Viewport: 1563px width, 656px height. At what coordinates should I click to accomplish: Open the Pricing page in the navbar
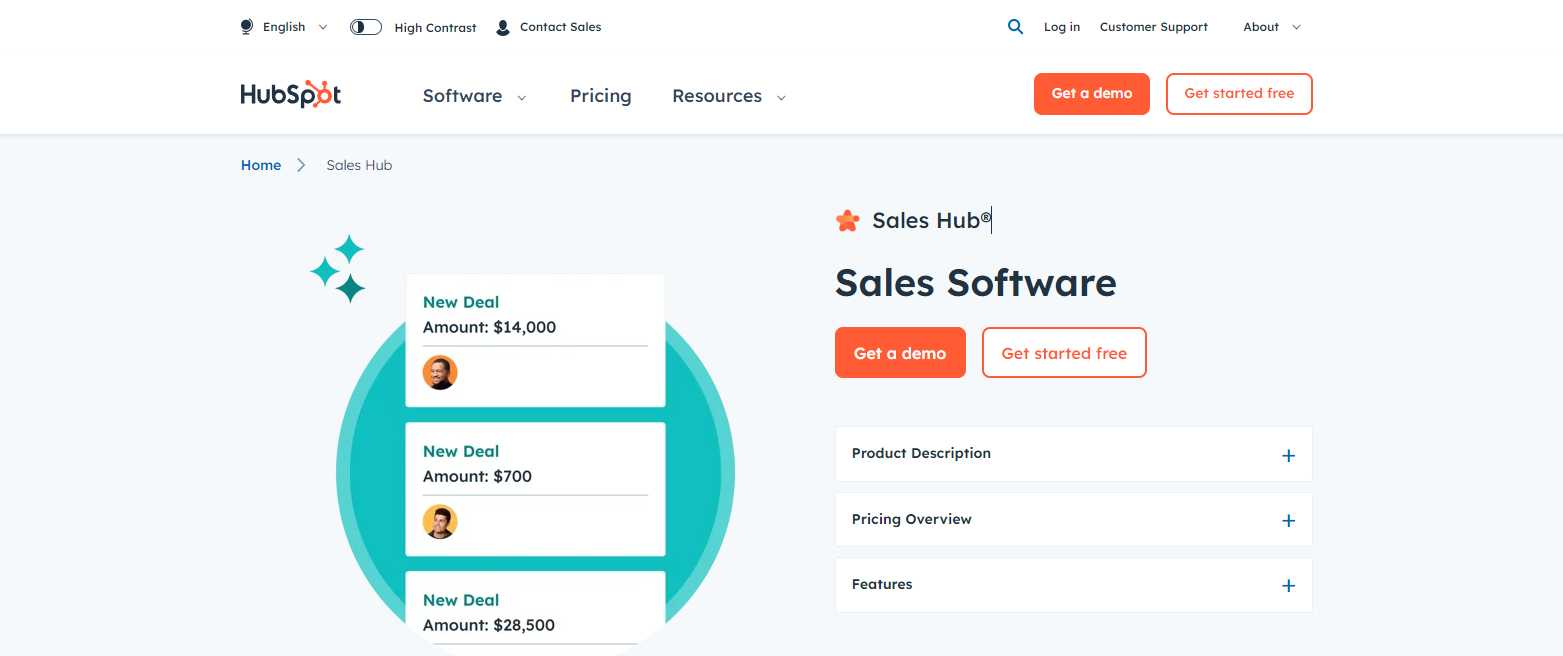coord(601,96)
